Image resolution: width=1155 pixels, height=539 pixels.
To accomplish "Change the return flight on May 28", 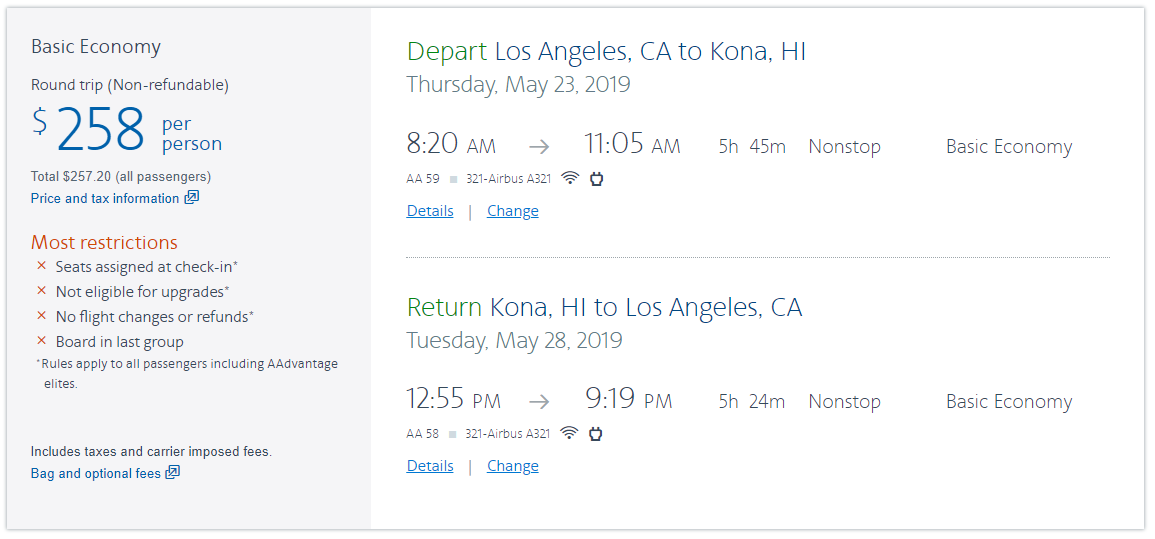I will 513,466.
